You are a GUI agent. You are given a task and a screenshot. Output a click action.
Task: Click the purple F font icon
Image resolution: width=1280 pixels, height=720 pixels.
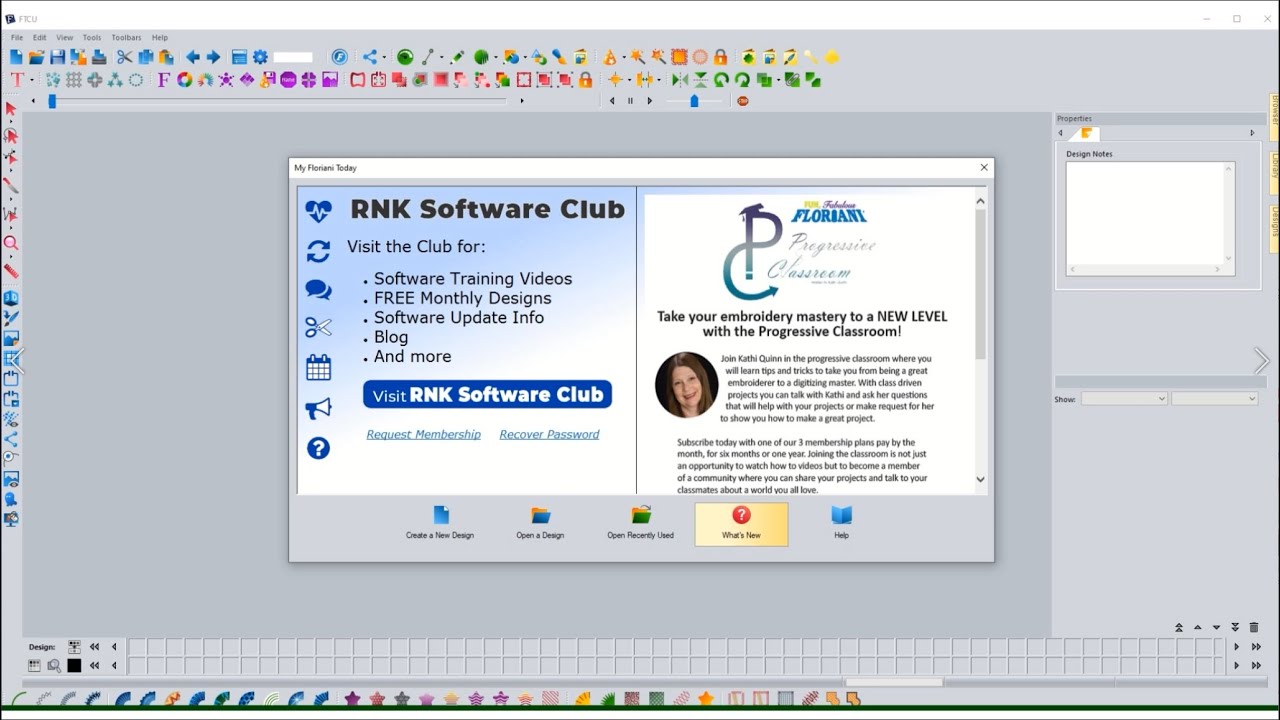pyautogui.click(x=164, y=80)
